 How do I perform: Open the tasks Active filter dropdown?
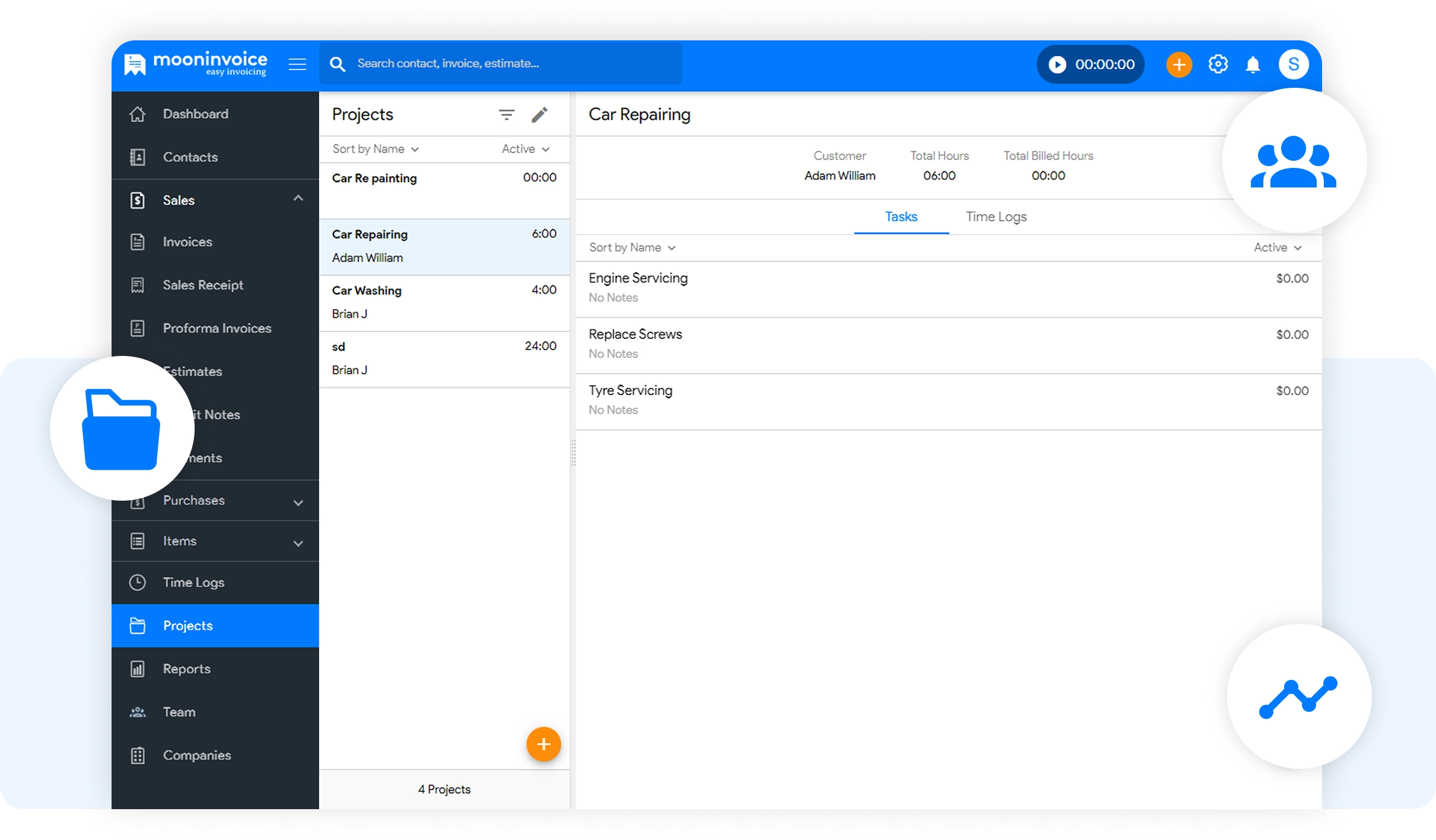(x=1277, y=247)
